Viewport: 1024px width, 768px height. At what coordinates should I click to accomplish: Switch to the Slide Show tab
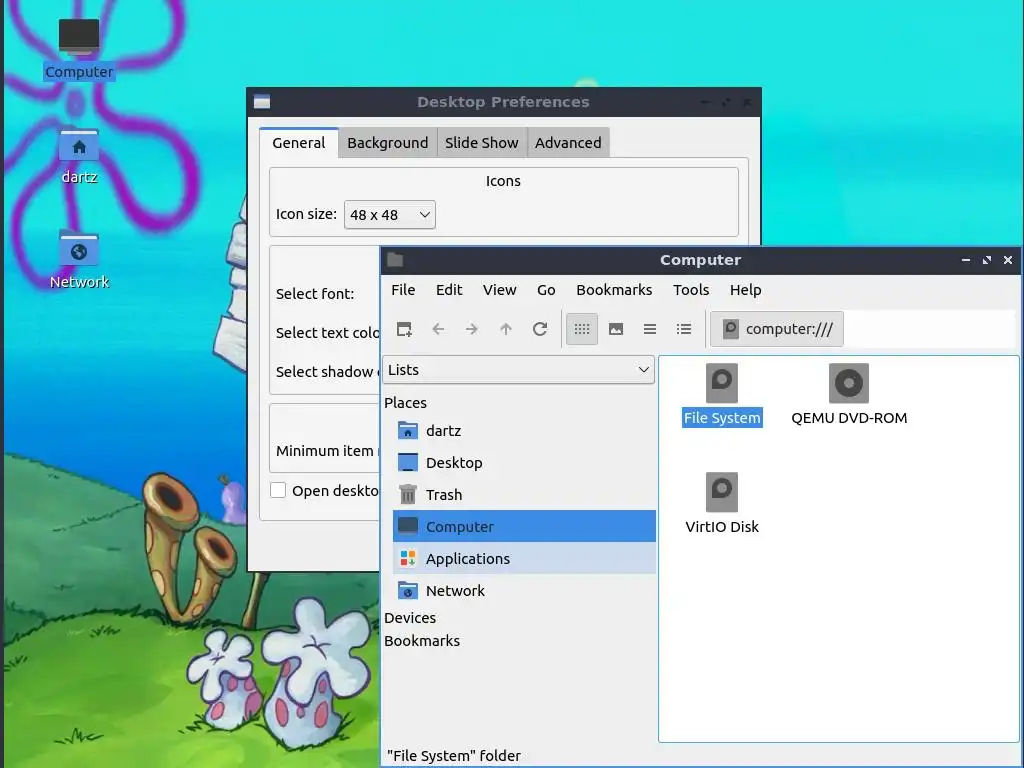point(482,143)
